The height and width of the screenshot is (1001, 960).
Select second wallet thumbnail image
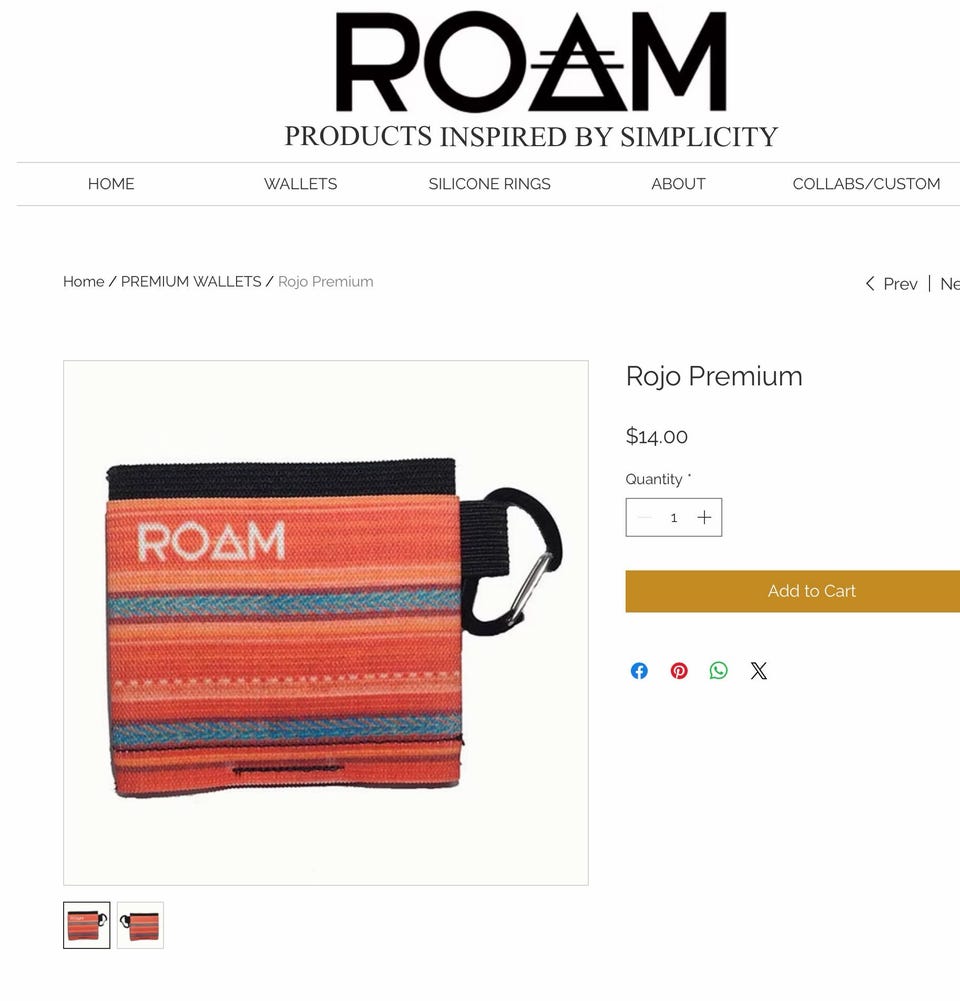click(140, 925)
